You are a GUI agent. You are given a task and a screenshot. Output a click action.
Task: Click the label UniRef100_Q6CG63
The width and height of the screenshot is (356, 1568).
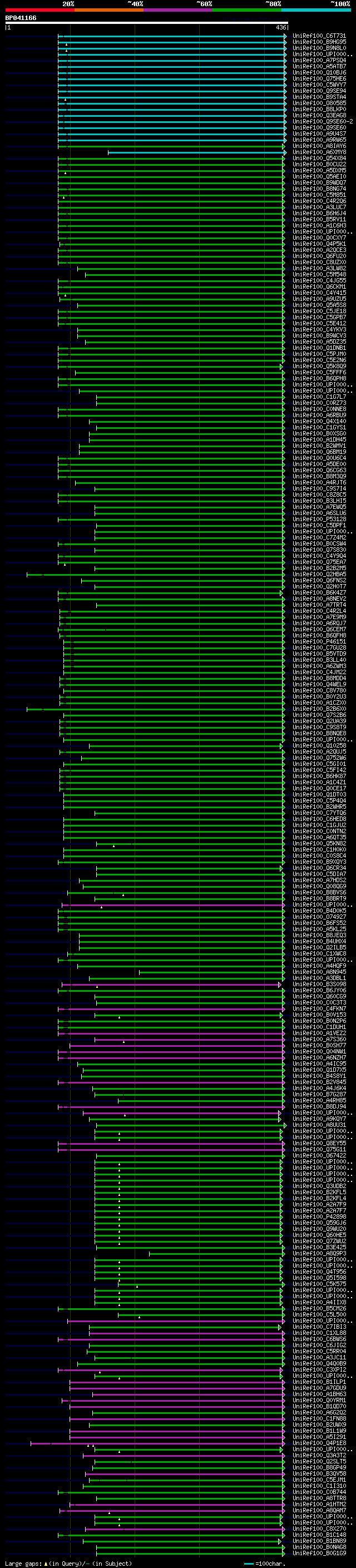[x=319, y=470]
